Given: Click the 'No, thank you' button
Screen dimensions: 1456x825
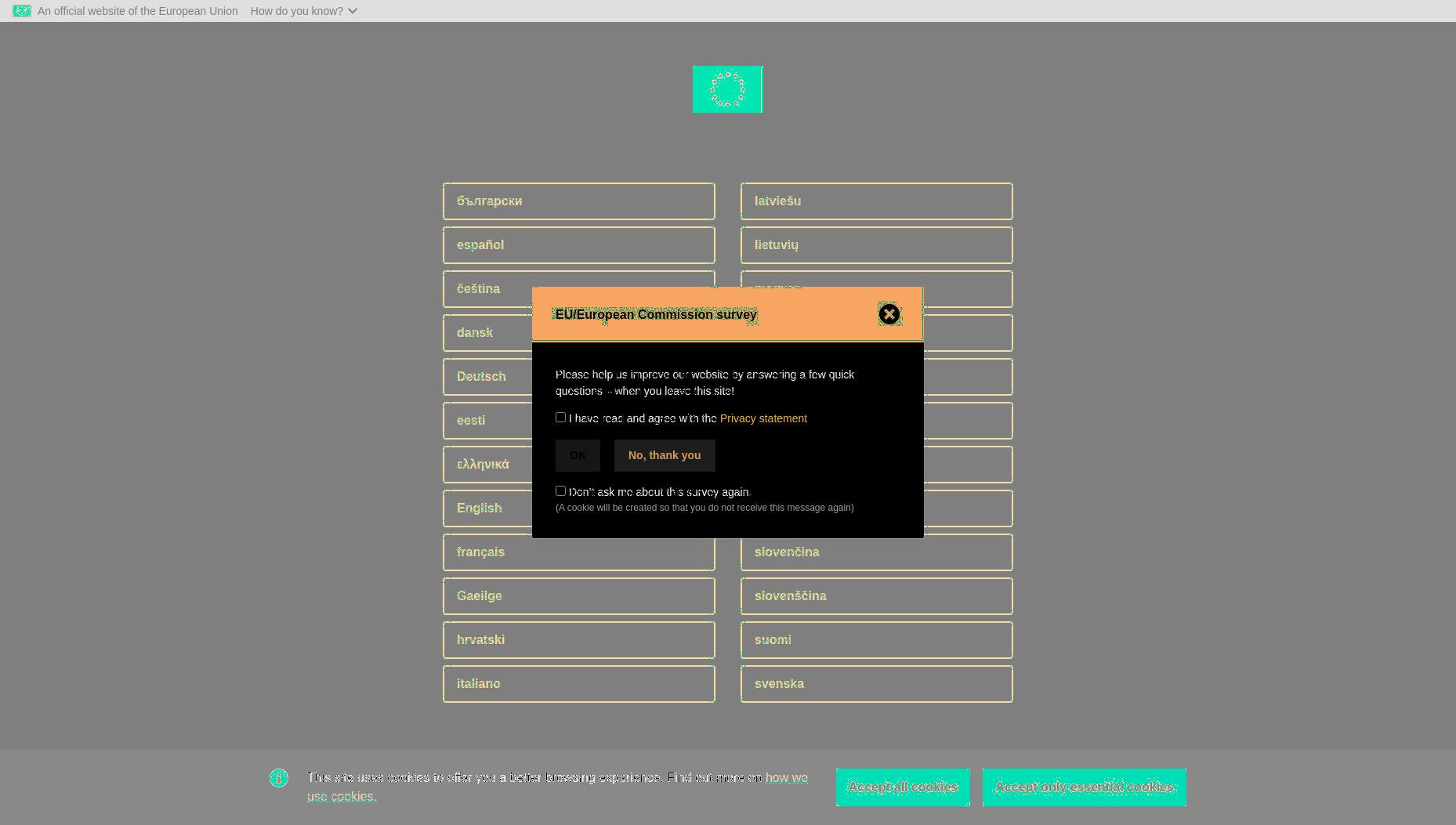Looking at the screenshot, I should pos(665,455).
